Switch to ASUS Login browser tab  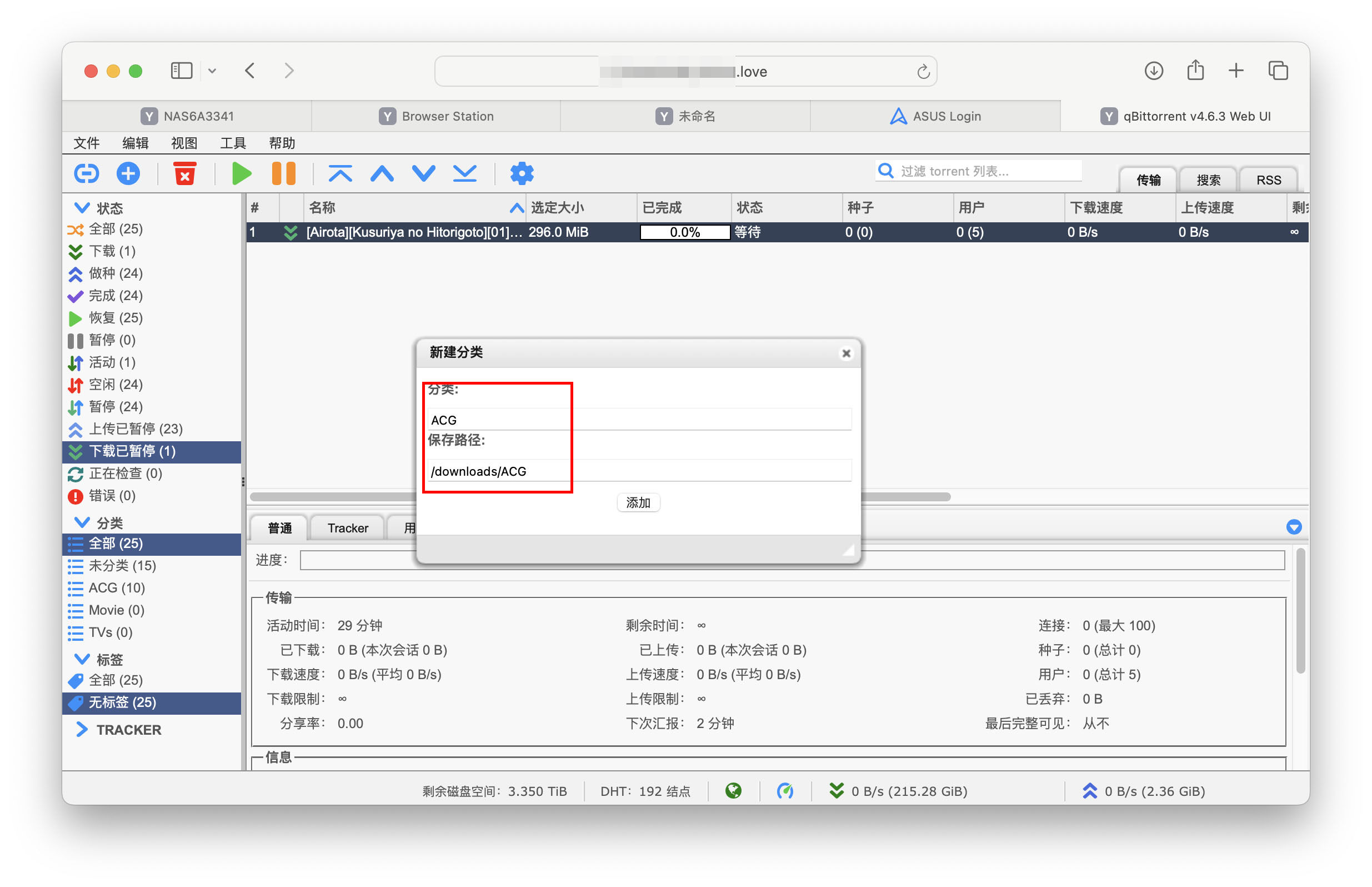(935, 116)
